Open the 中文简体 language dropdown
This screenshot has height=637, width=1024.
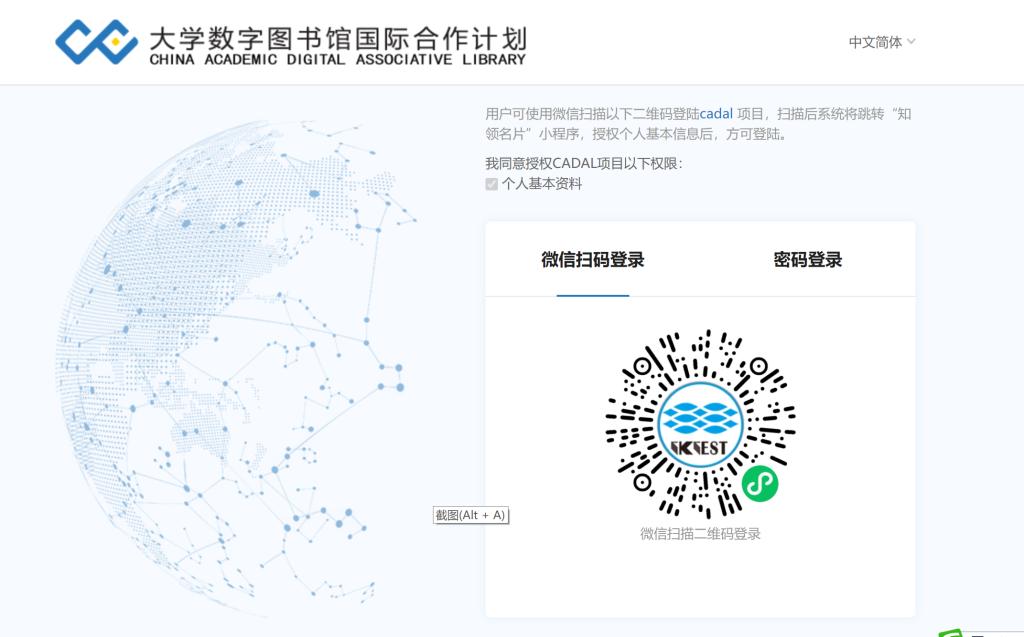click(x=875, y=42)
